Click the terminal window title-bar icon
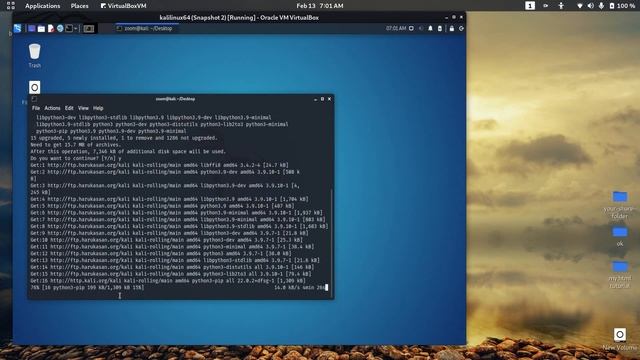The width and height of the screenshot is (640, 360). click(x=34, y=99)
